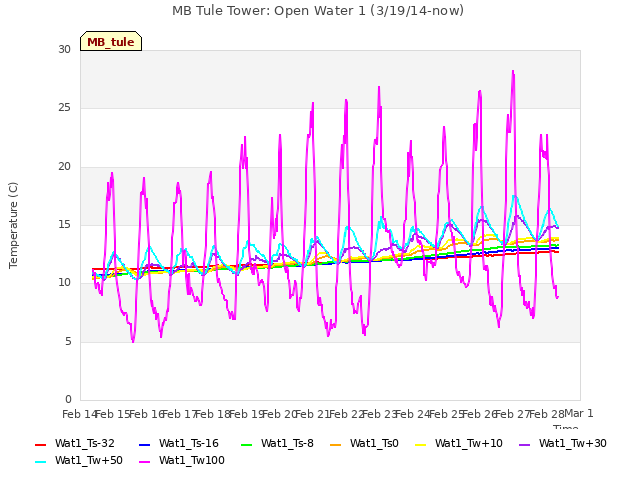The width and height of the screenshot is (640, 480).
Task: Select the Wat1_Ts-8 legend label
Action: 287,444
